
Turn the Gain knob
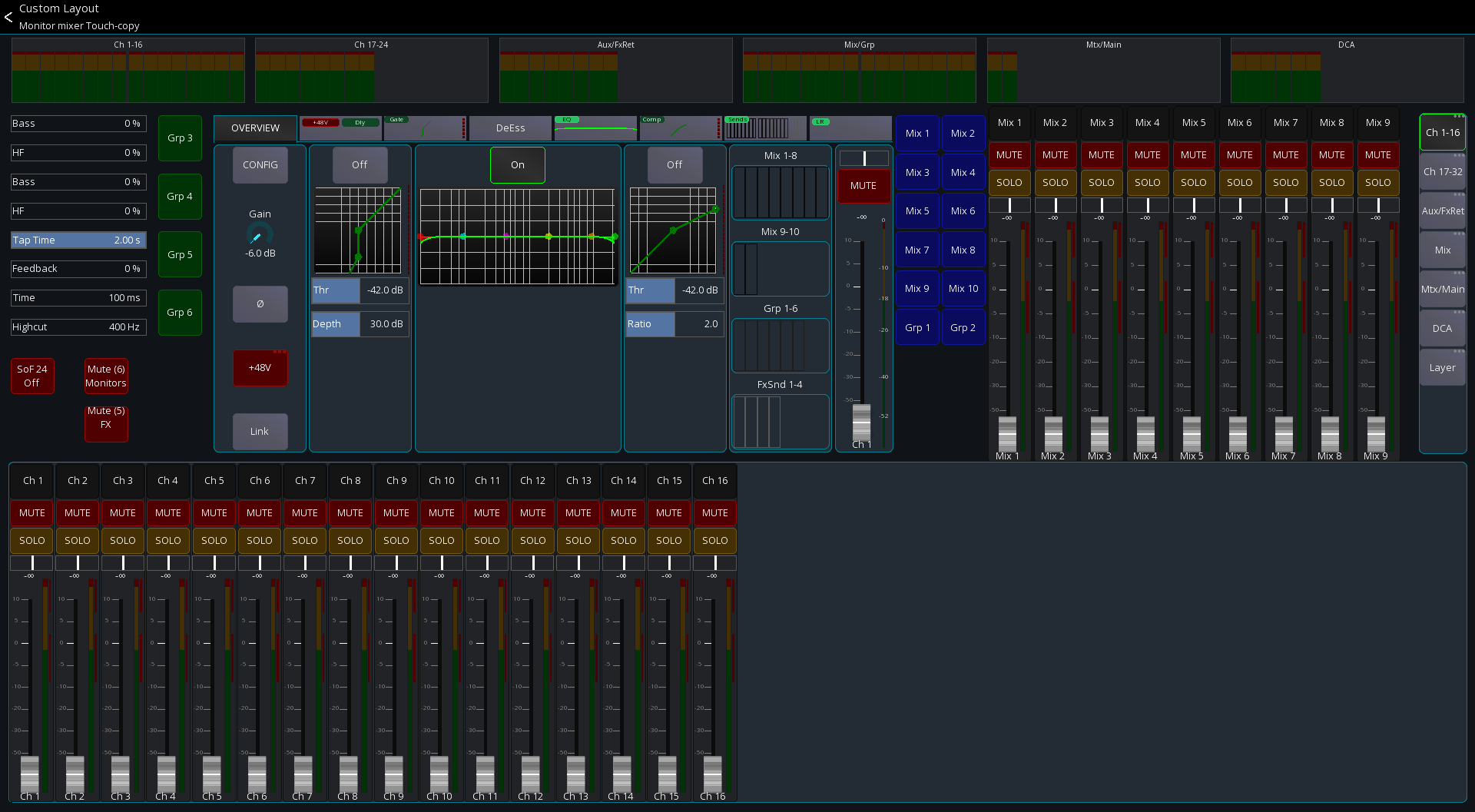pos(260,235)
